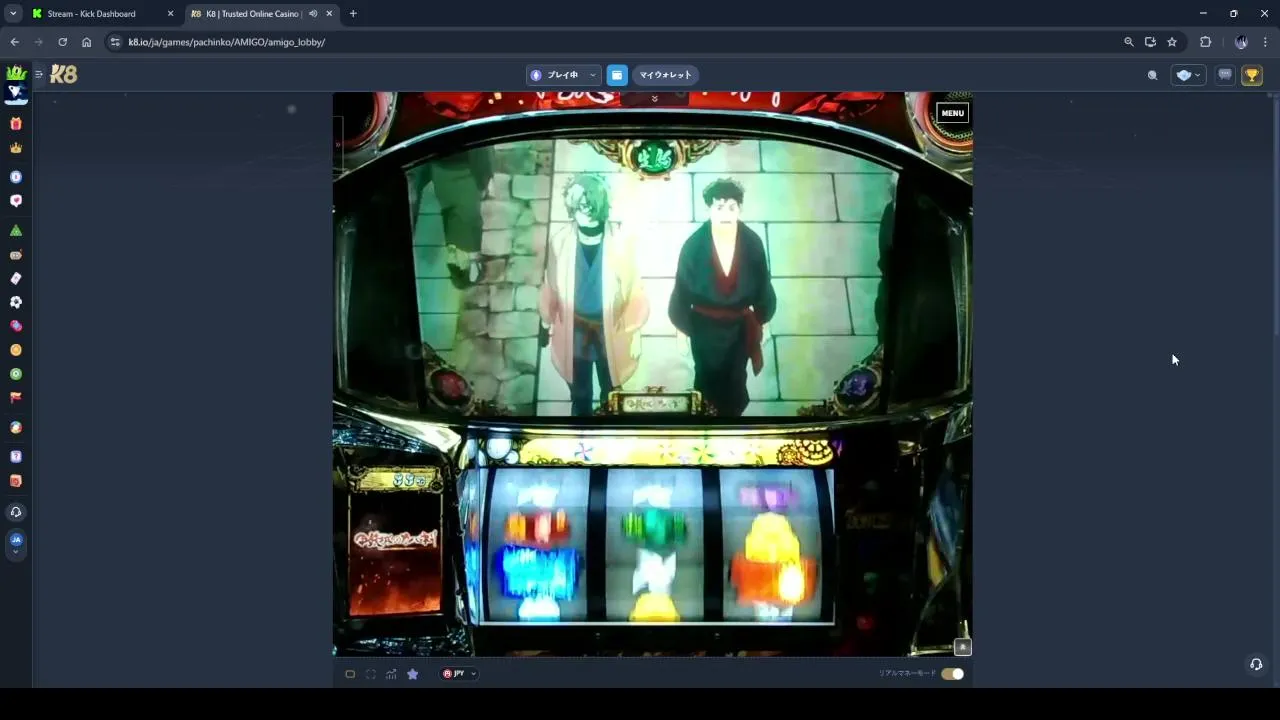Open the heart chat bubble sidebar icon
Image resolution: width=1280 pixels, height=720 pixels.
coord(15,201)
